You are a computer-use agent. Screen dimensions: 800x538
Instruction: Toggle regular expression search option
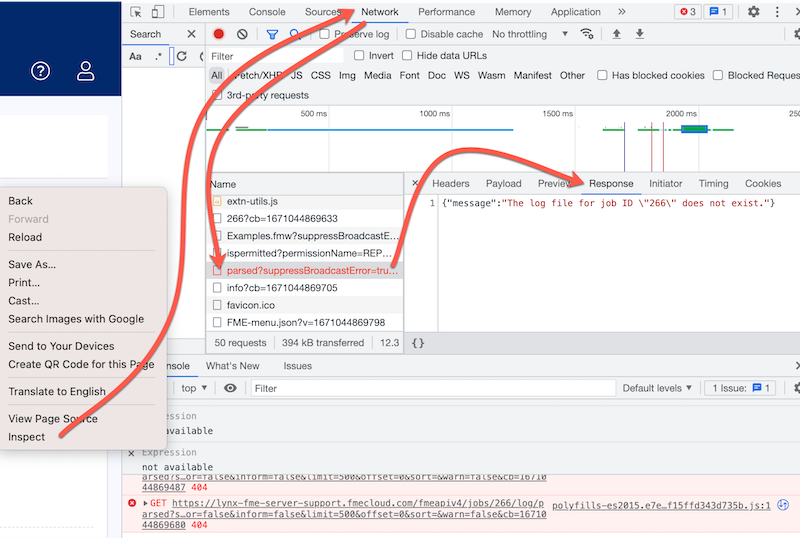158,57
